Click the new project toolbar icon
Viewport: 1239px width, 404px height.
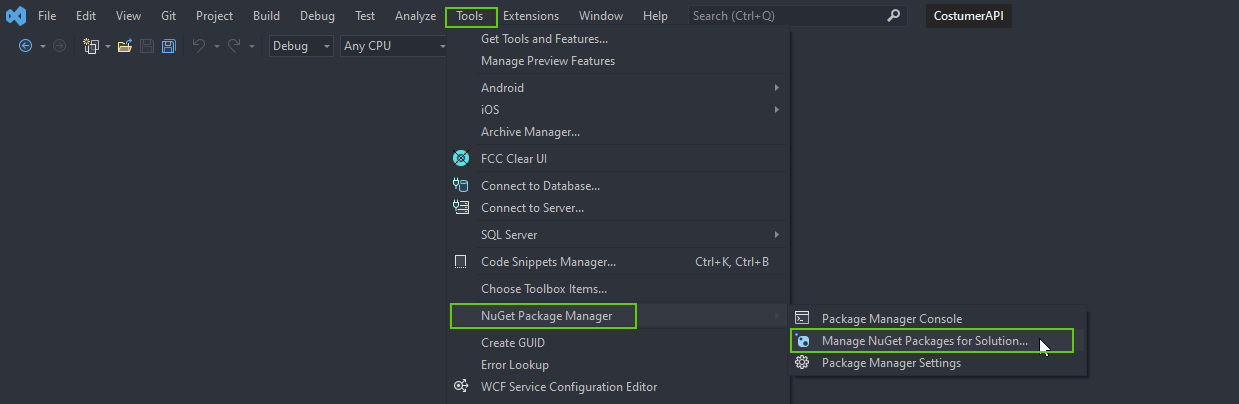(x=92, y=46)
